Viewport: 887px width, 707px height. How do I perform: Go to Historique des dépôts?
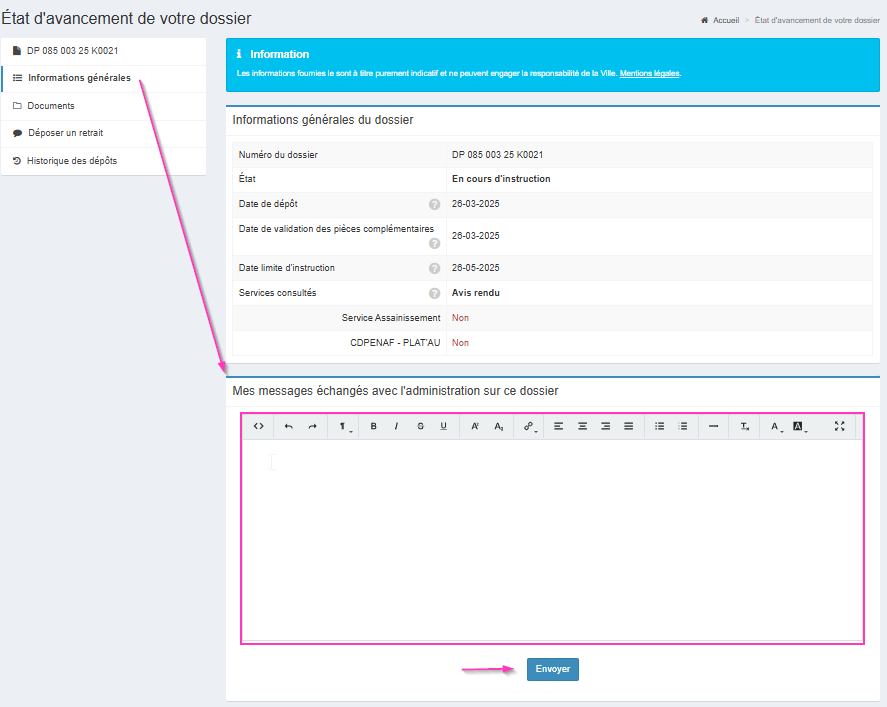pyautogui.click(x=71, y=160)
